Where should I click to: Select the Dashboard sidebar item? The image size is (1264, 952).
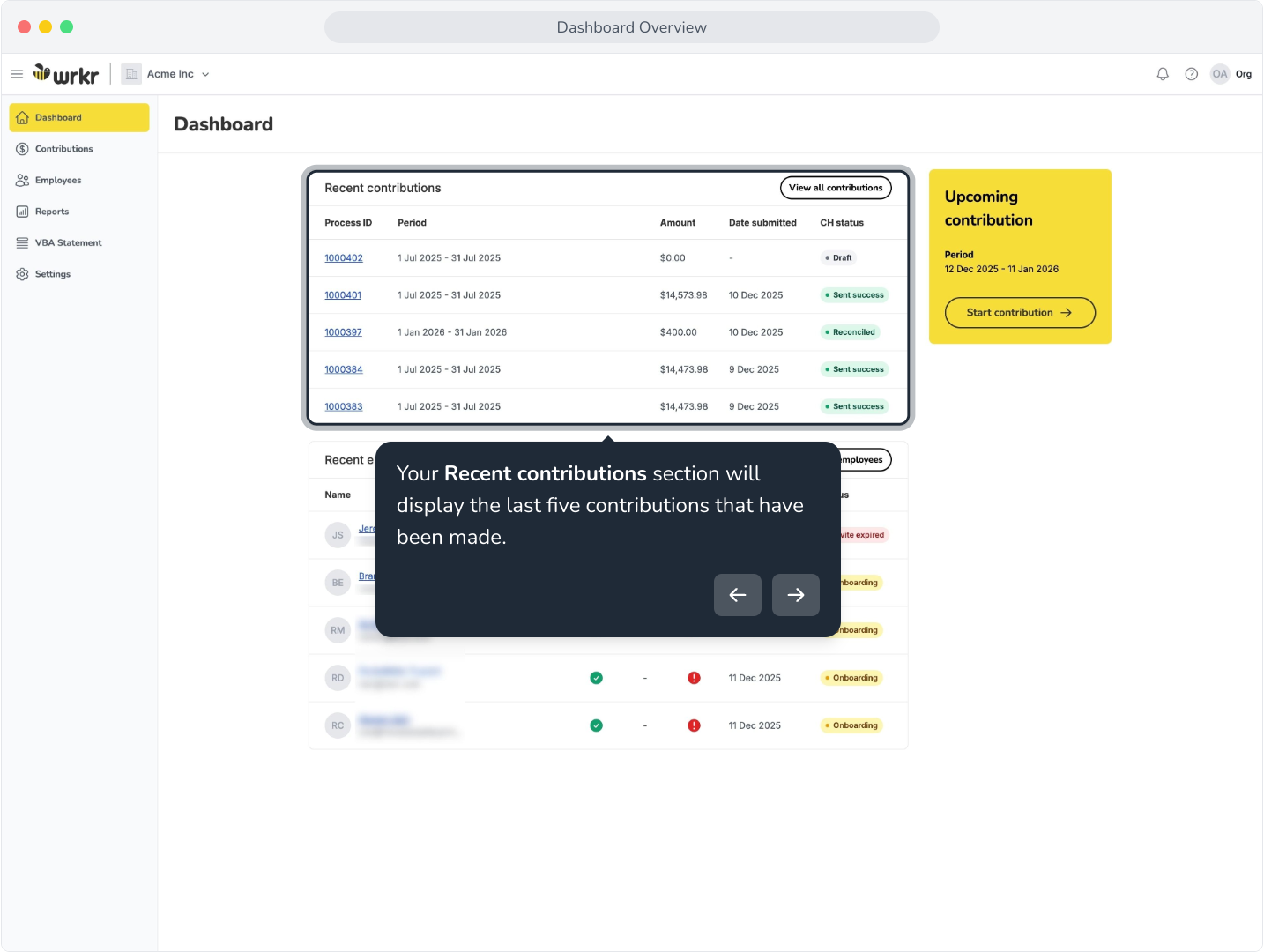pyautogui.click(x=79, y=117)
